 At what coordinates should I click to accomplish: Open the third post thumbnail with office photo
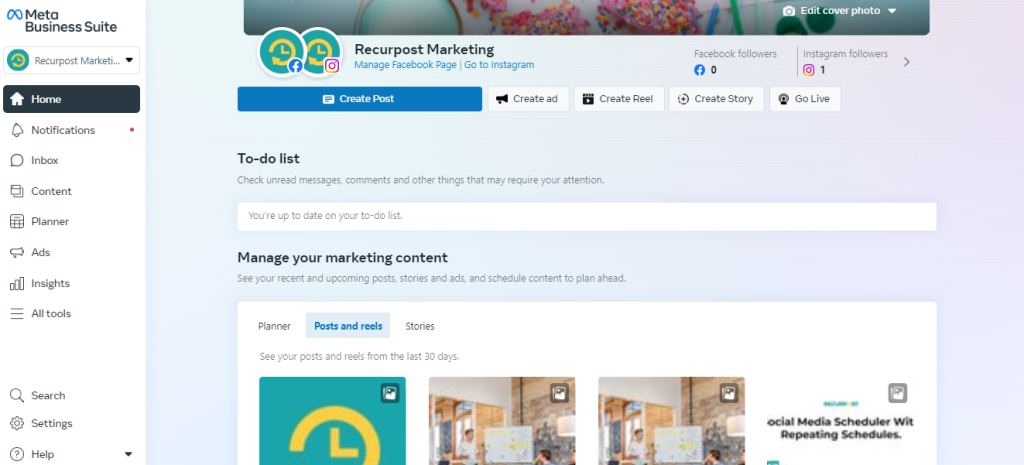pyautogui.click(x=671, y=421)
